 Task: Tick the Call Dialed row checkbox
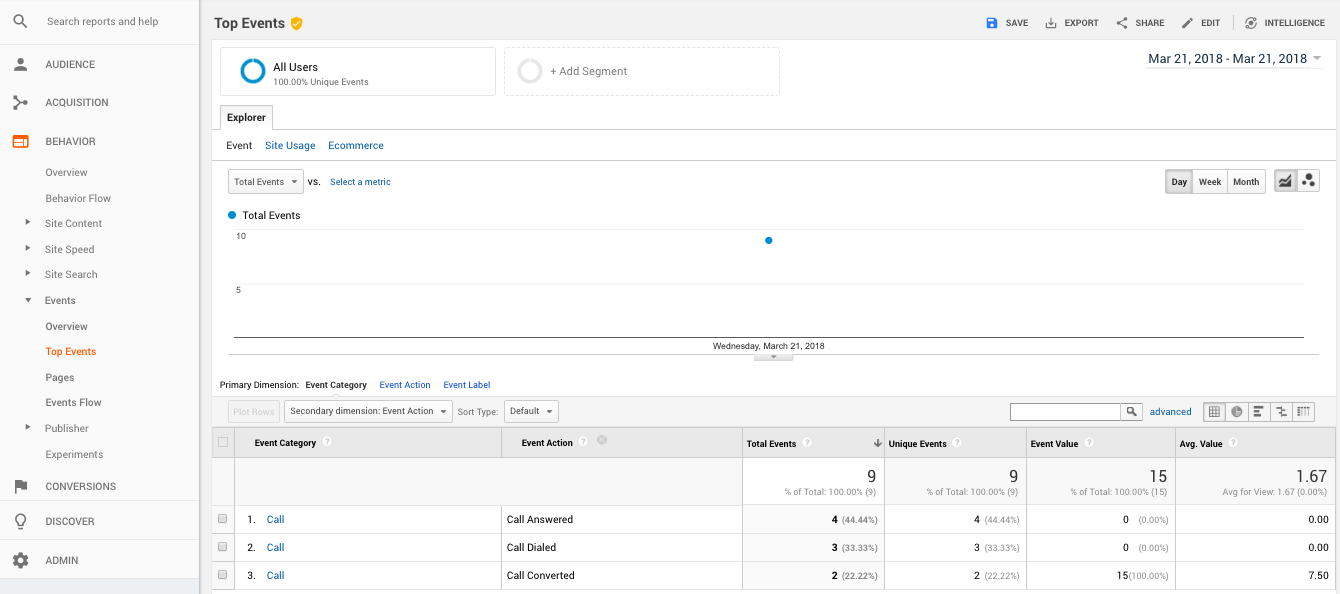click(223, 547)
